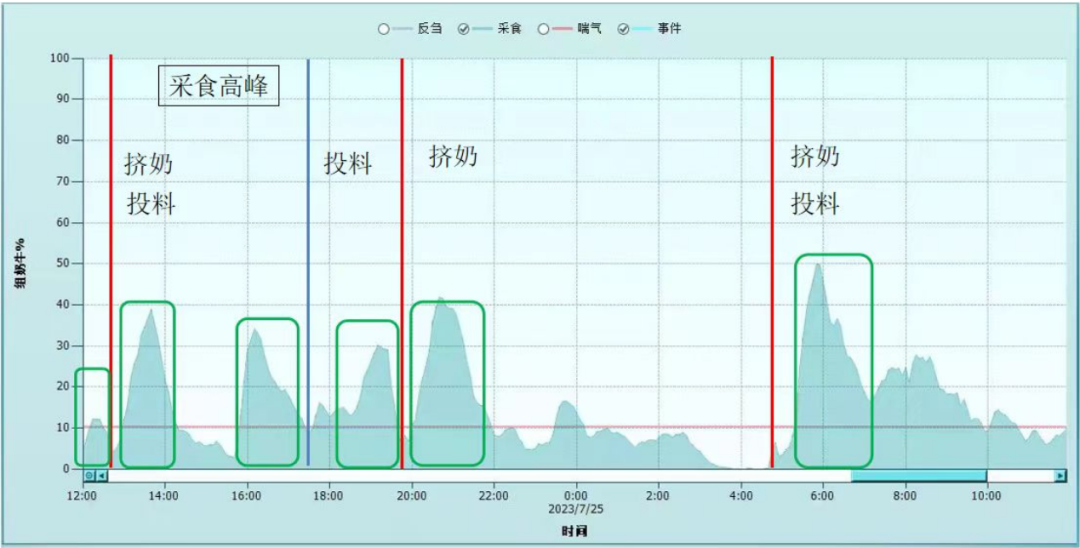Click the 10:00 tick label
The image size is (1080, 548).
pyautogui.click(x=987, y=494)
